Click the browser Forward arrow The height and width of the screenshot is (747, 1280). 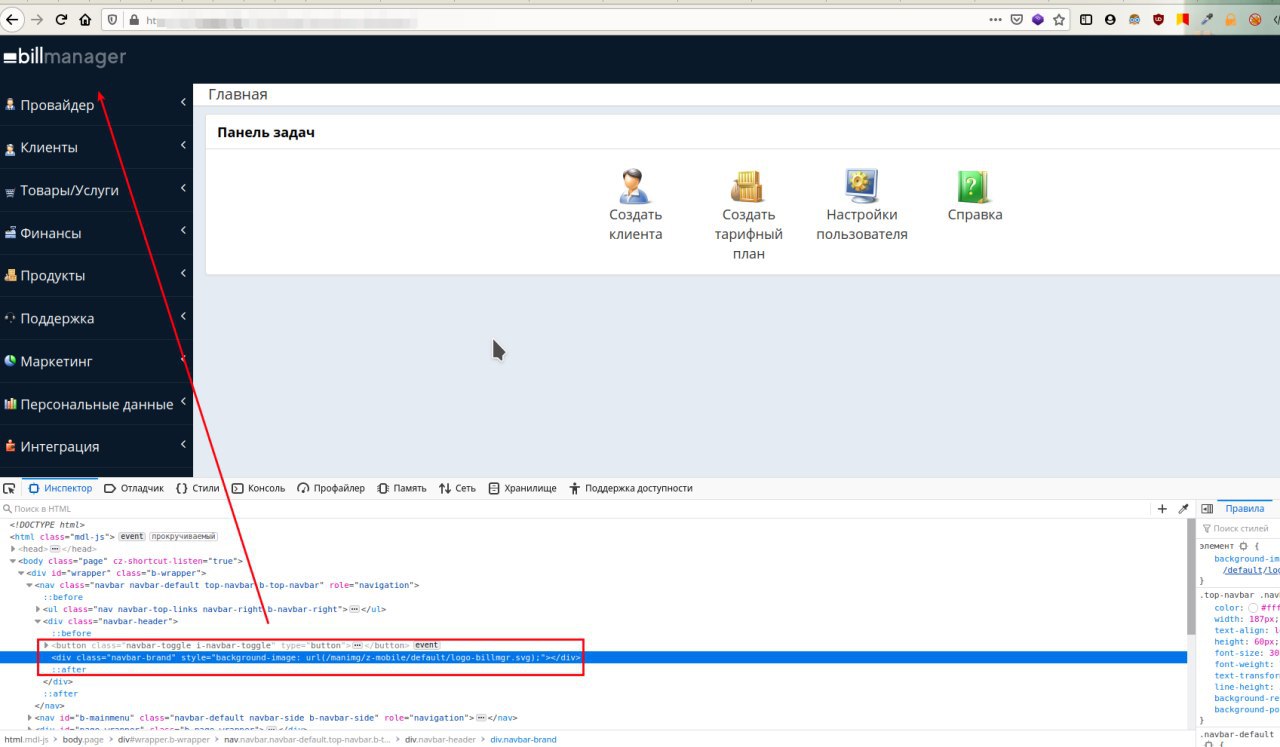[x=38, y=19]
